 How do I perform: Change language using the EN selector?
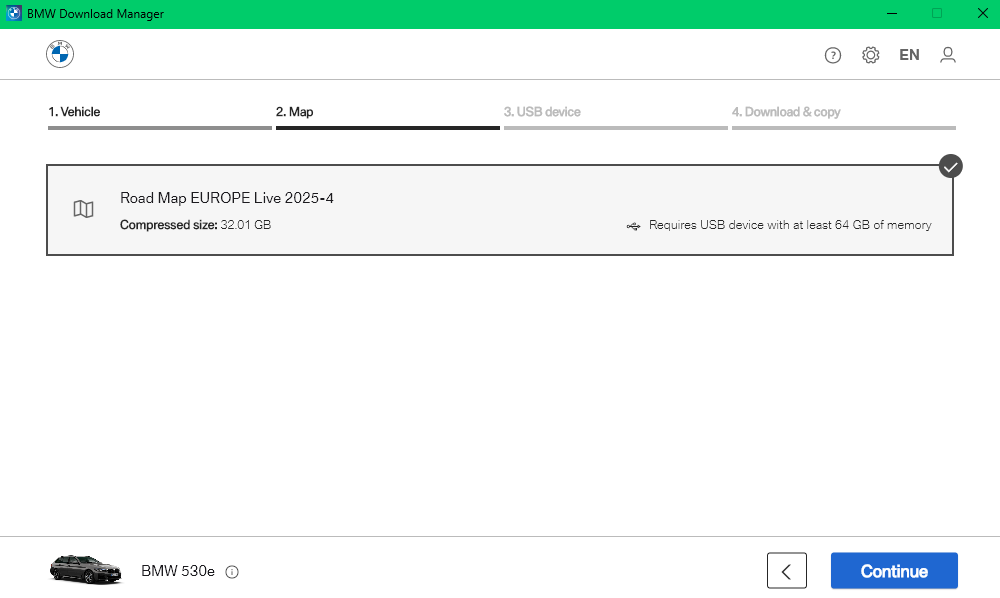tap(909, 55)
